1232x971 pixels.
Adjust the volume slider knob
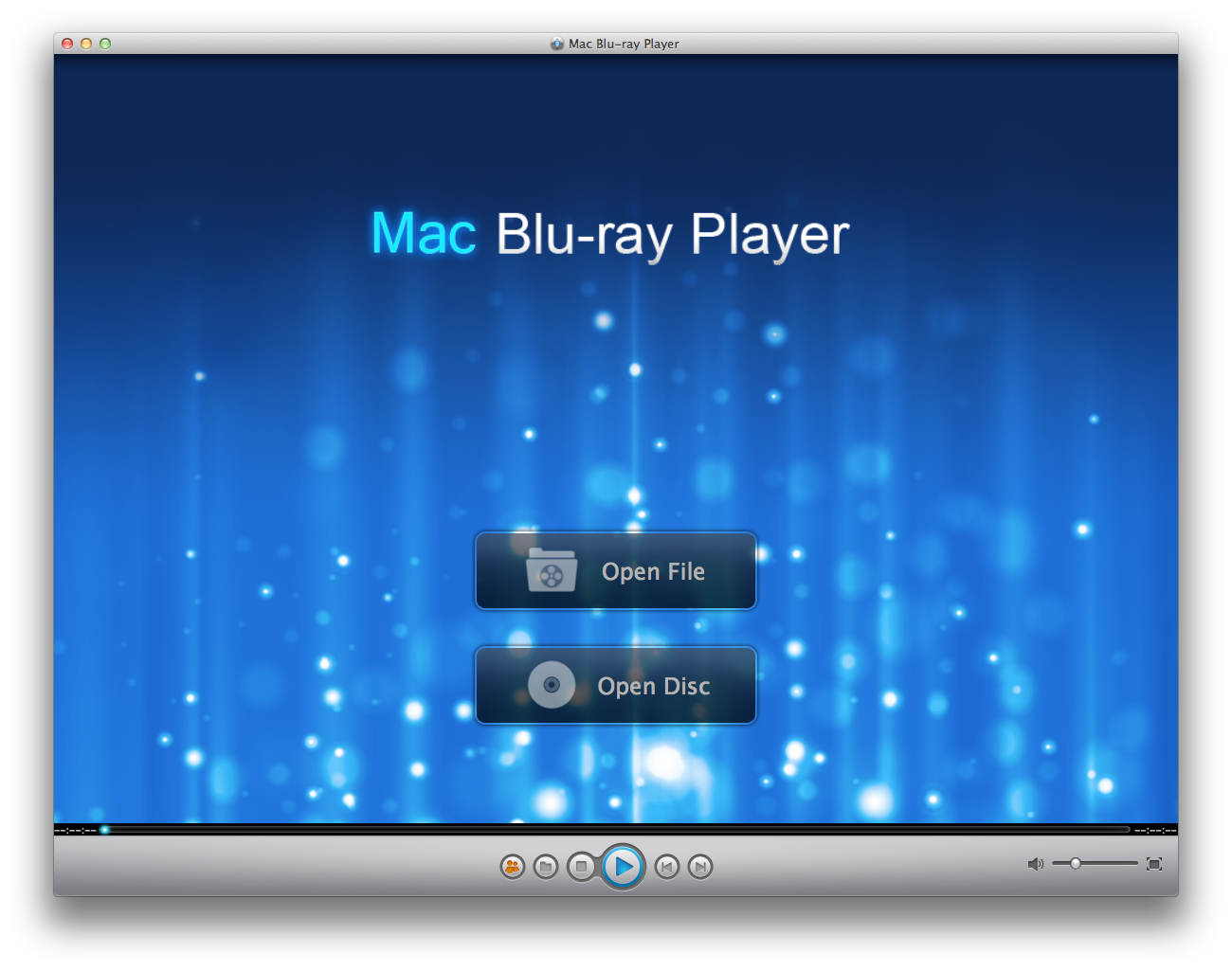1076,863
